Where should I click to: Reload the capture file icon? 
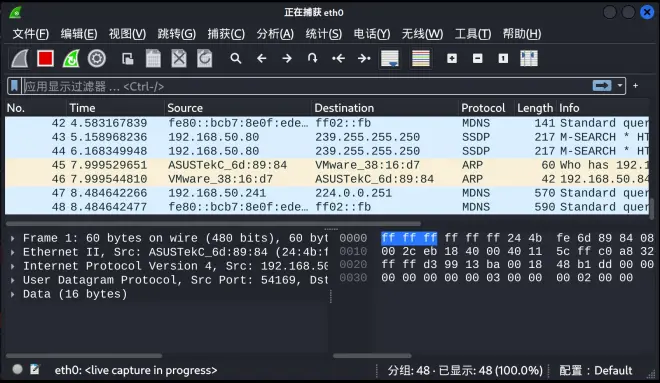(205, 59)
